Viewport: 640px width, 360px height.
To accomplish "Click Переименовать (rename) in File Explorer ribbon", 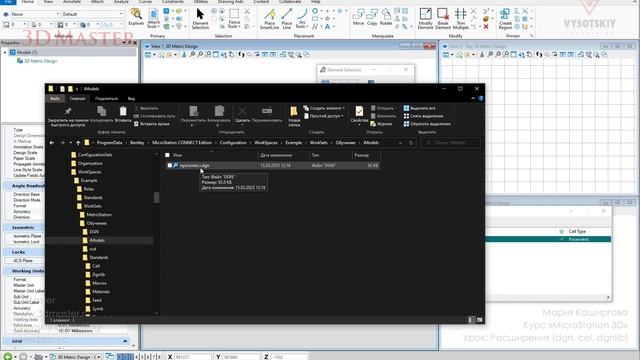I will (x=267, y=115).
